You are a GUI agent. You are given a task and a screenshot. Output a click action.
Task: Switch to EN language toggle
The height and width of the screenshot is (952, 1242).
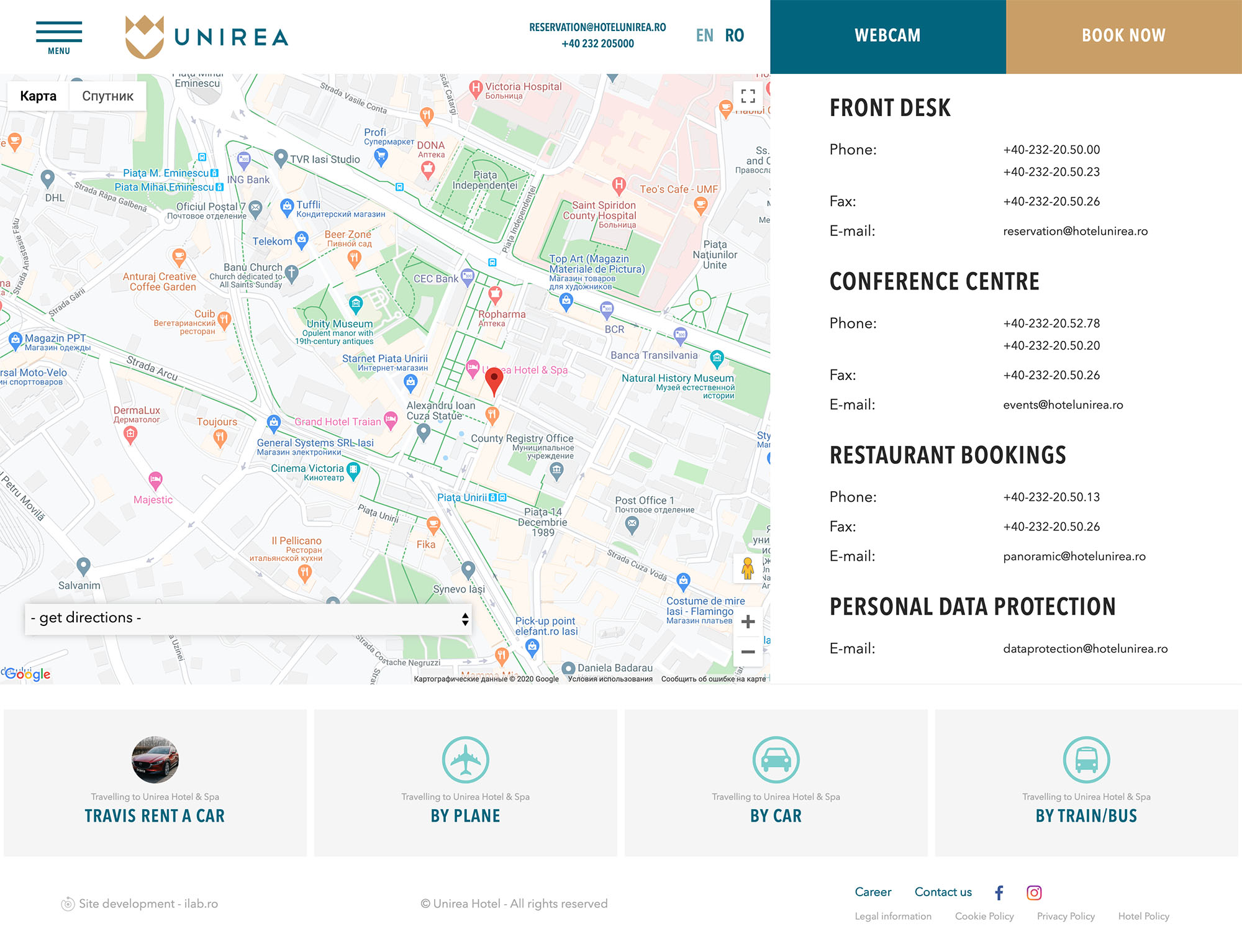pos(705,35)
